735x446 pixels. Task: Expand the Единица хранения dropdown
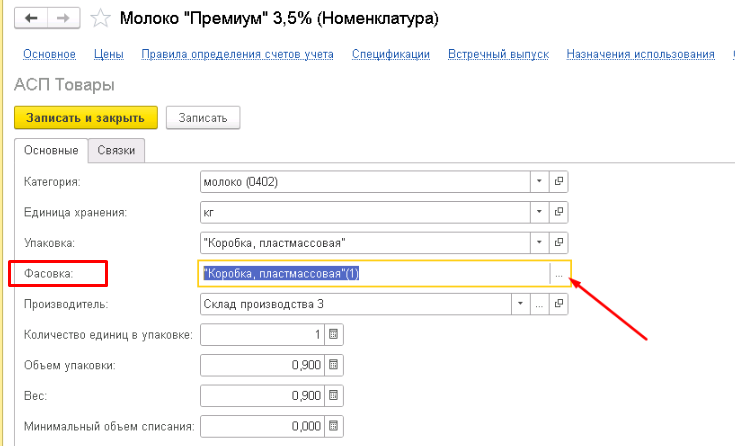click(x=539, y=213)
